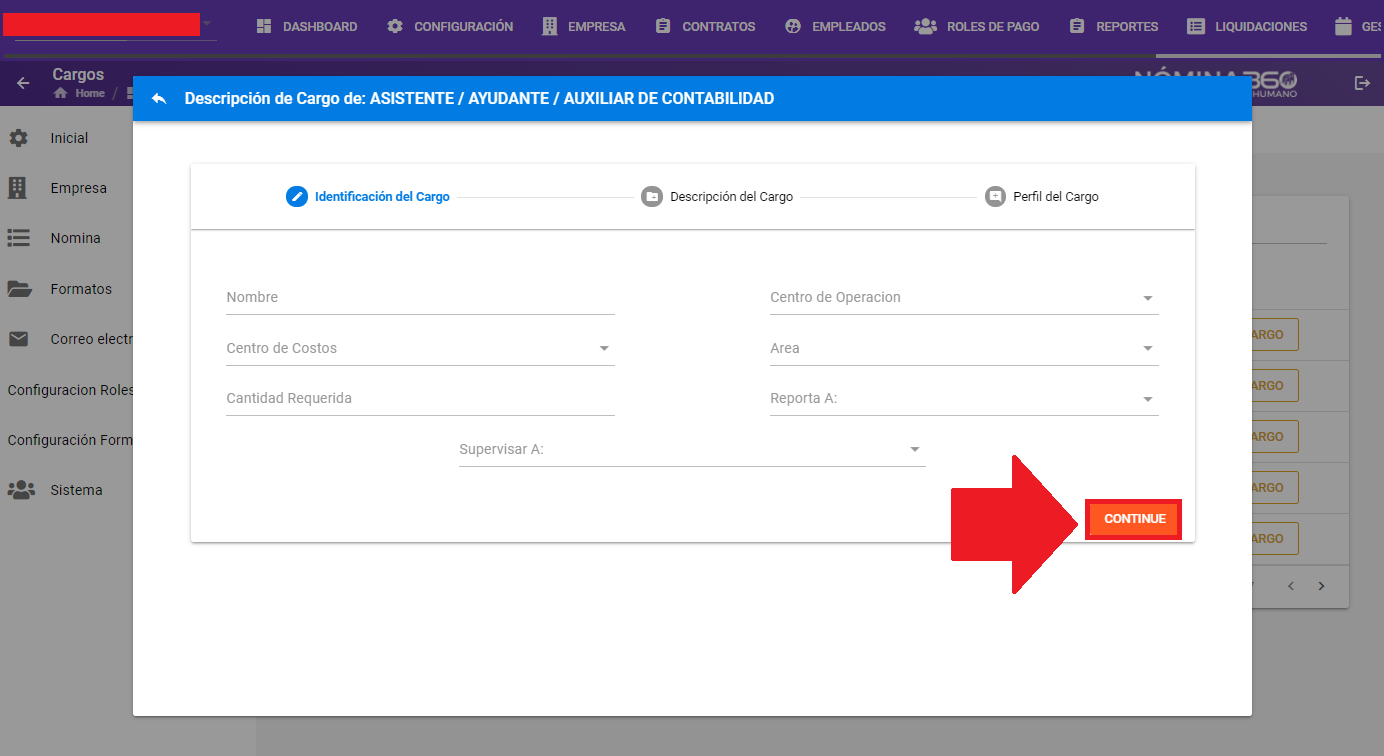
Task: Switch to Descripción del Cargo step
Action: point(717,197)
